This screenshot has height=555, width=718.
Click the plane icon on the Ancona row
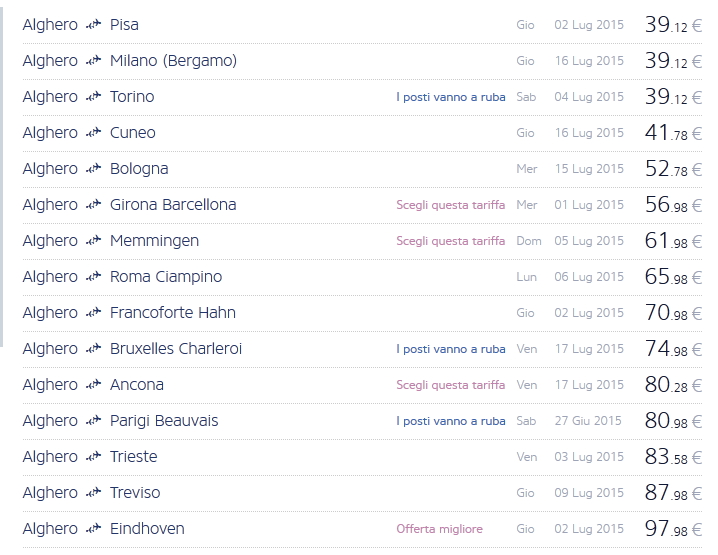coord(94,385)
